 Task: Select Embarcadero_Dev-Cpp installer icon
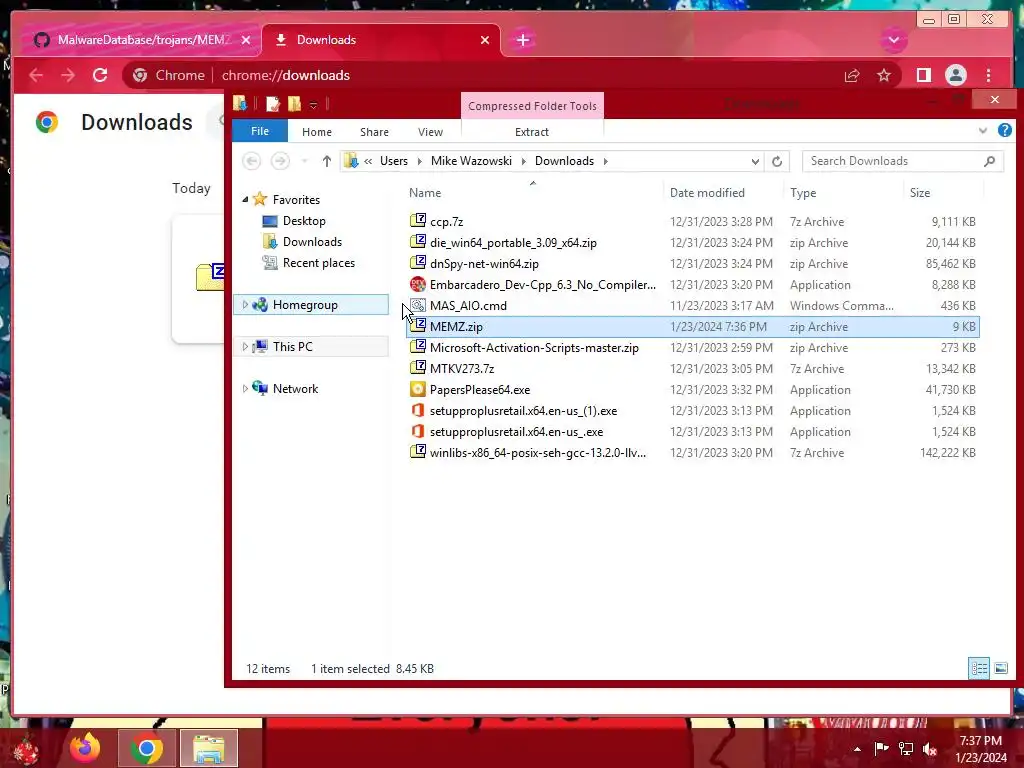click(x=418, y=284)
